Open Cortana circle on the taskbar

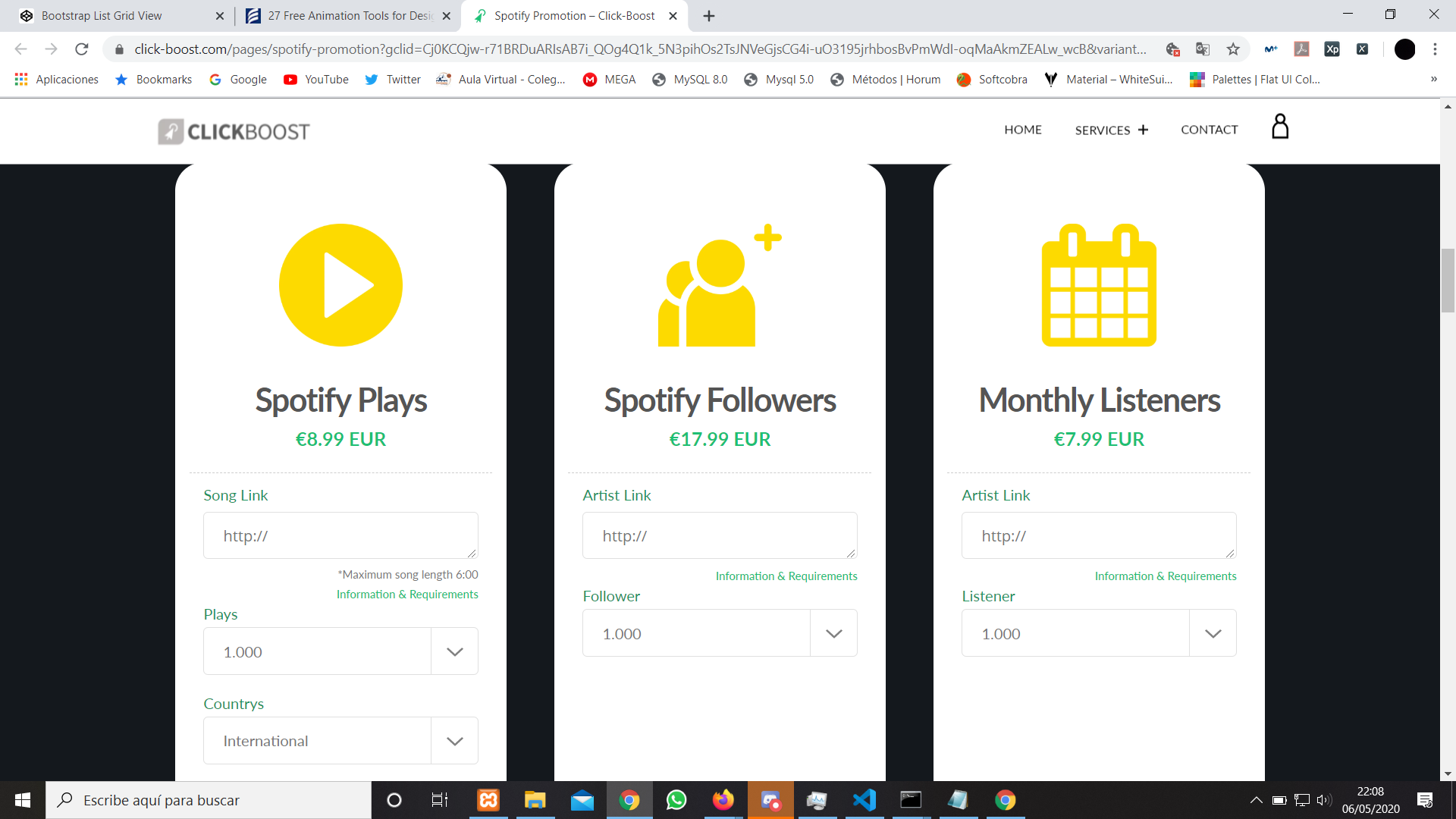[394, 800]
